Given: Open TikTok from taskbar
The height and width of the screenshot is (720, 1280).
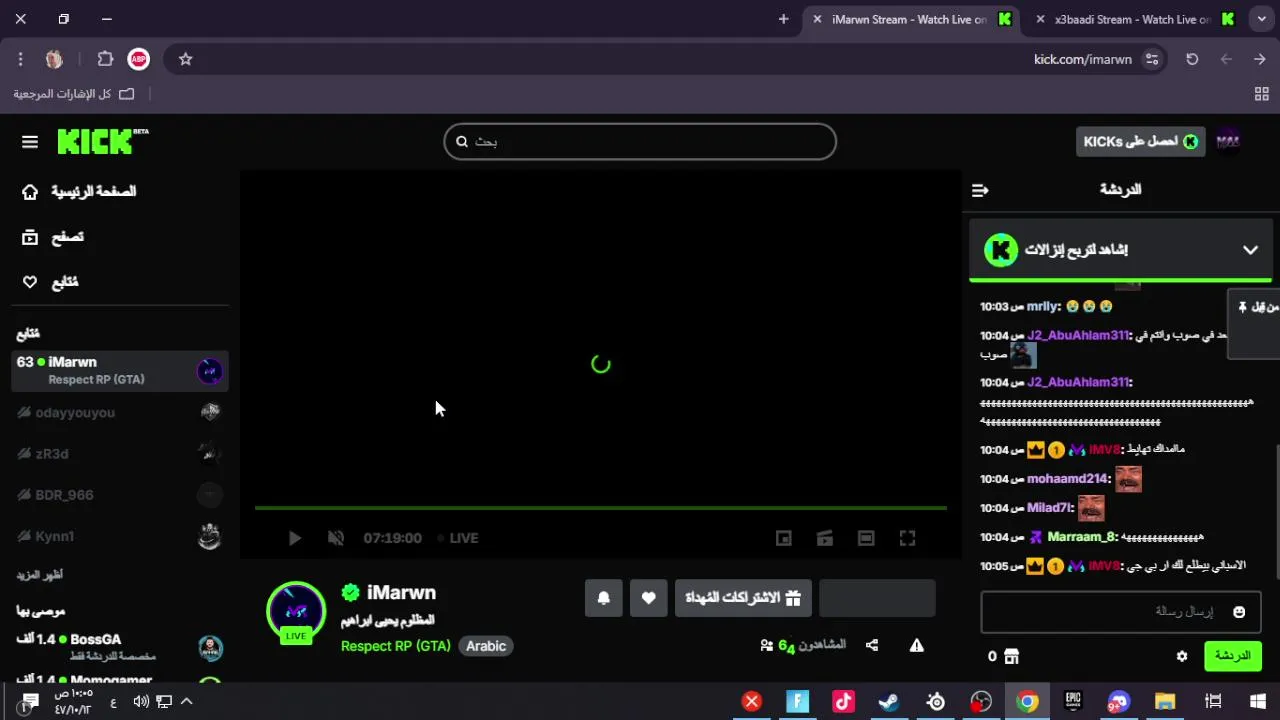Looking at the screenshot, I should pos(843,702).
